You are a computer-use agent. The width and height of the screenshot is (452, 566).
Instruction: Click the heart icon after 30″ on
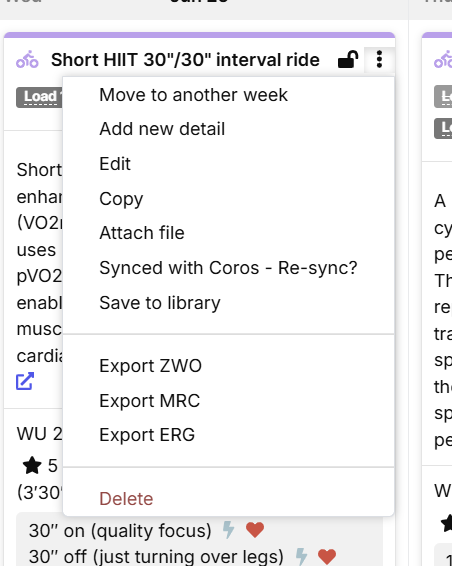point(255,530)
